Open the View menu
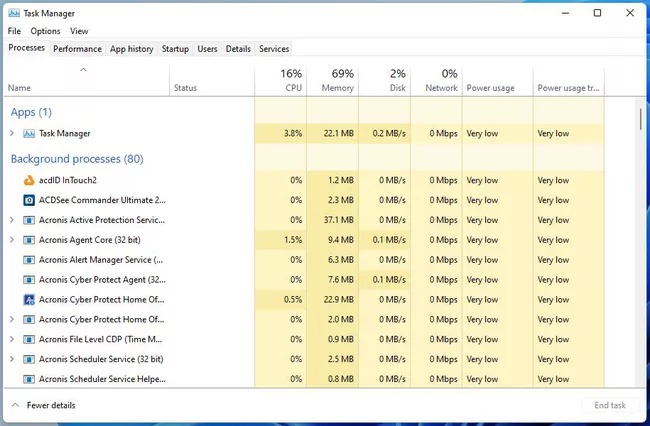 click(x=79, y=31)
